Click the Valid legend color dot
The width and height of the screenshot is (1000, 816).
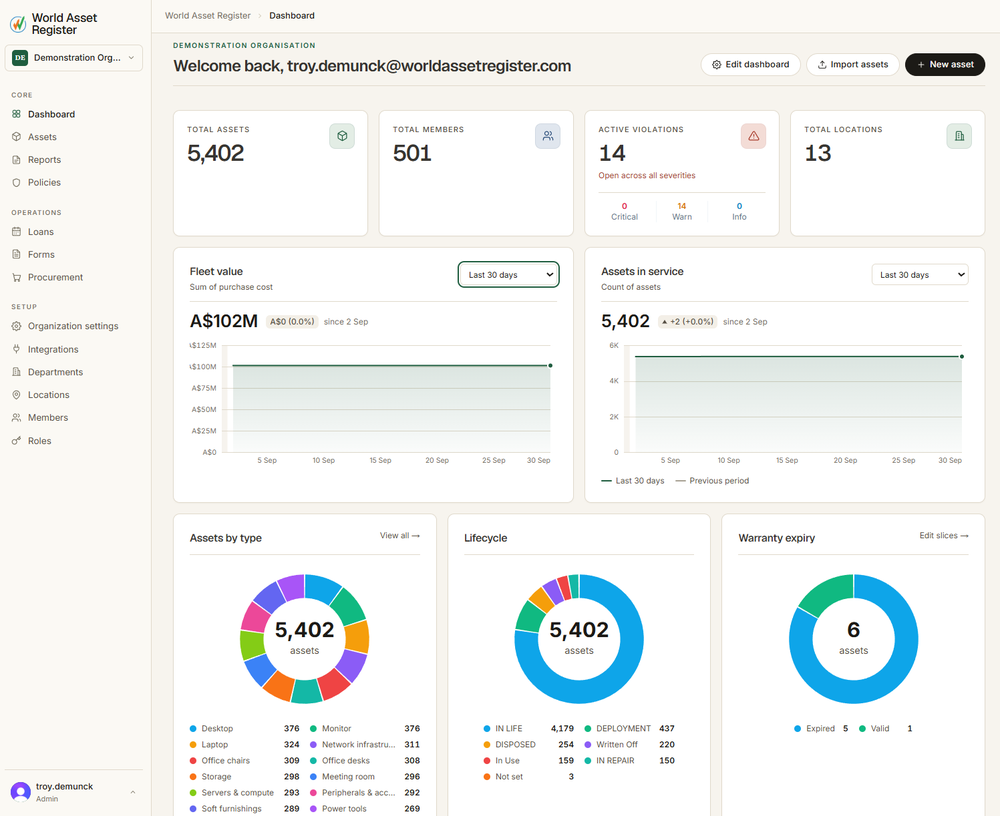(862, 729)
